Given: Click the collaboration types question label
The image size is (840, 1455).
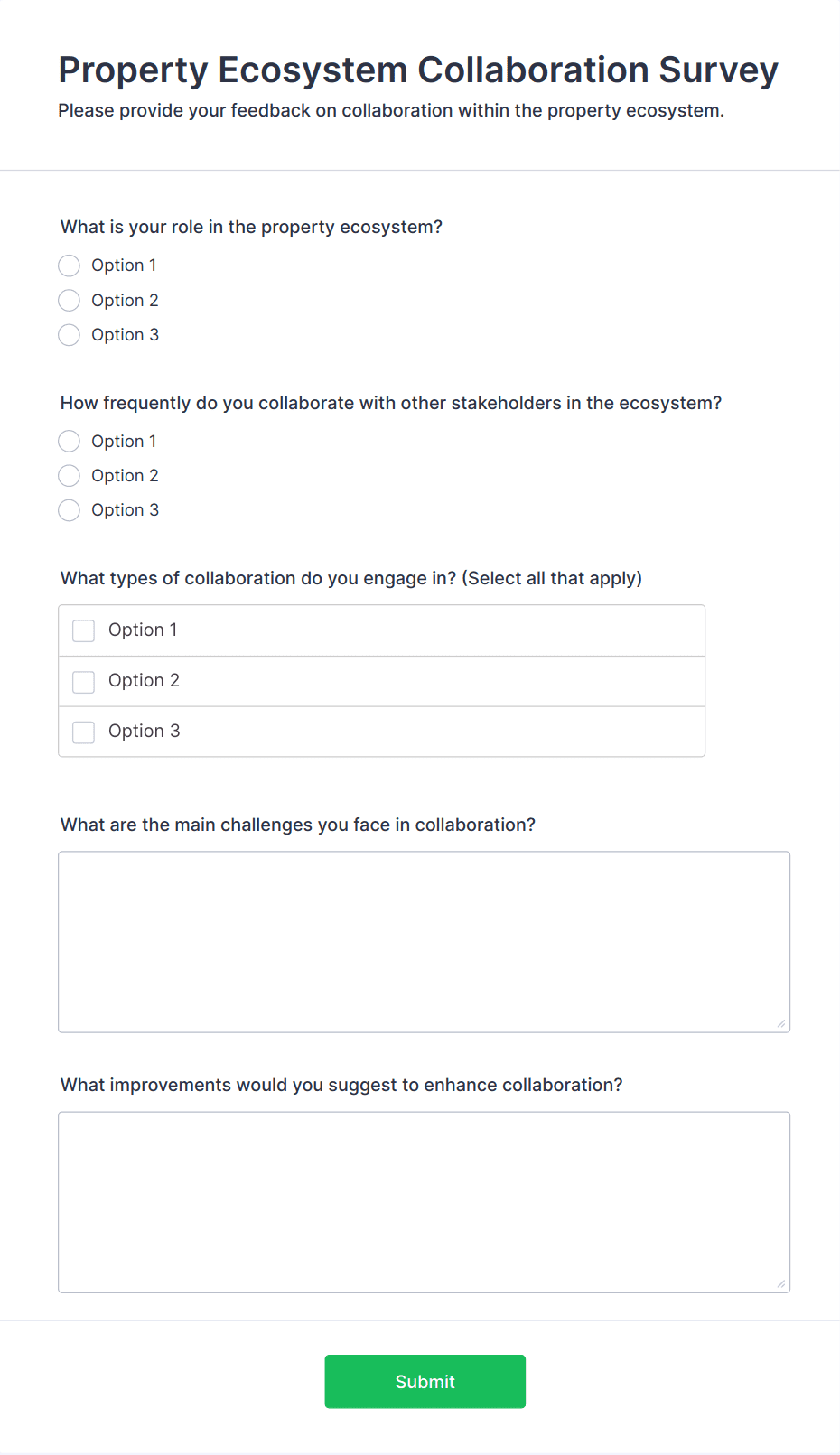Looking at the screenshot, I should pos(350,578).
